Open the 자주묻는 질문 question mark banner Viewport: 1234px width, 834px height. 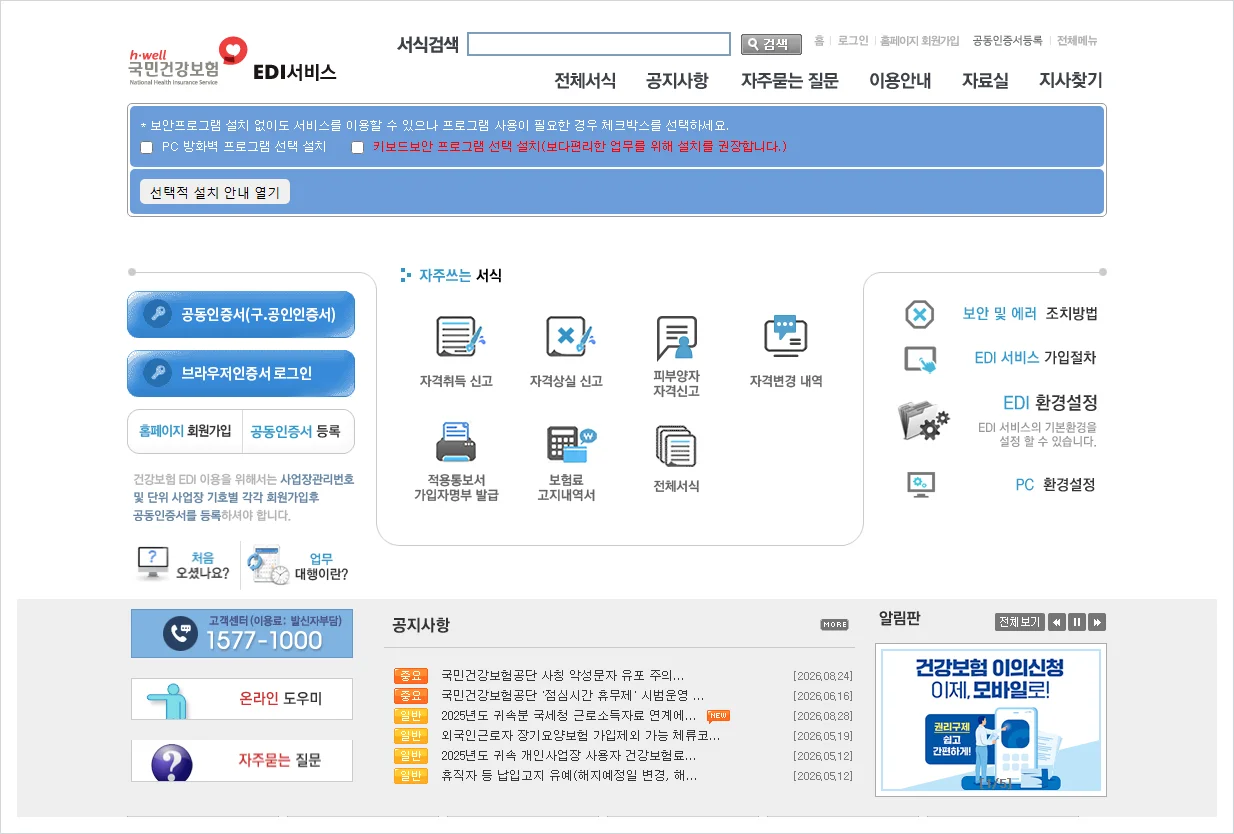[242, 761]
